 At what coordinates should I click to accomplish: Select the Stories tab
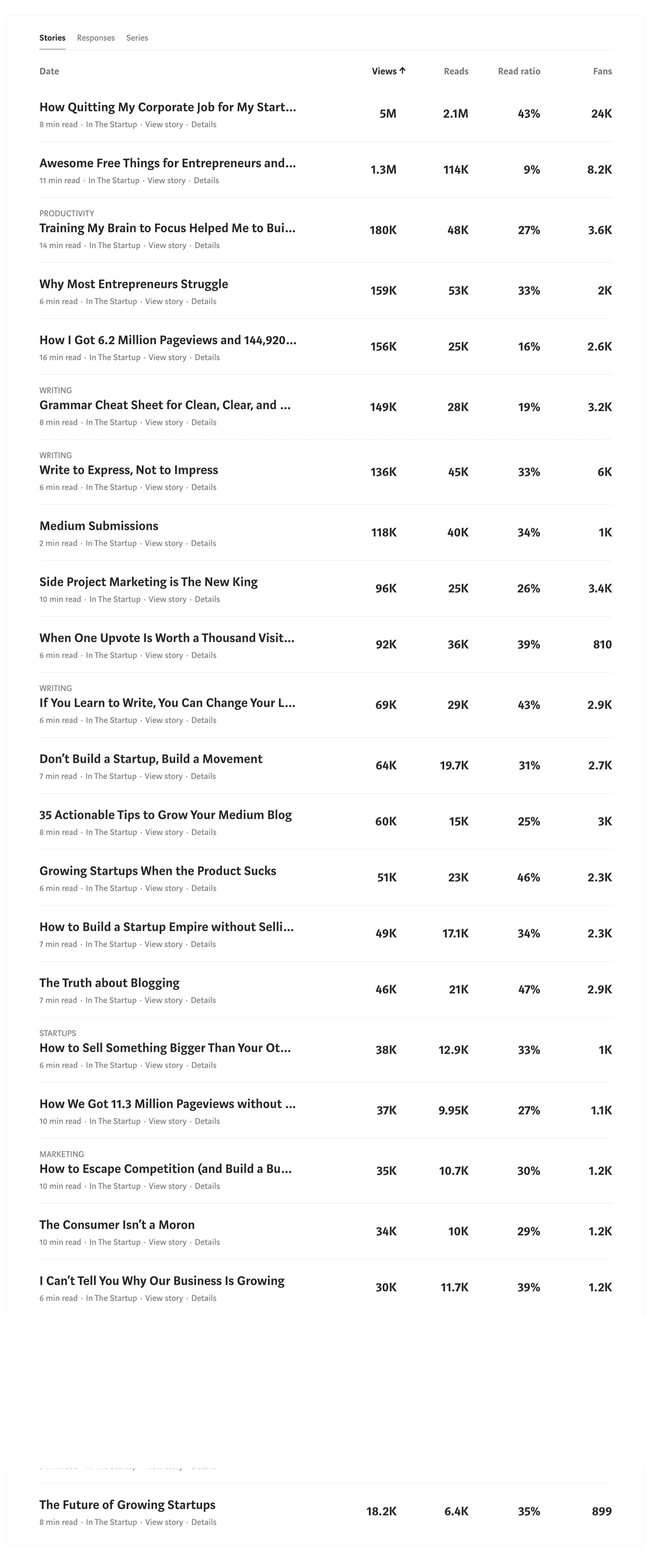(52, 38)
